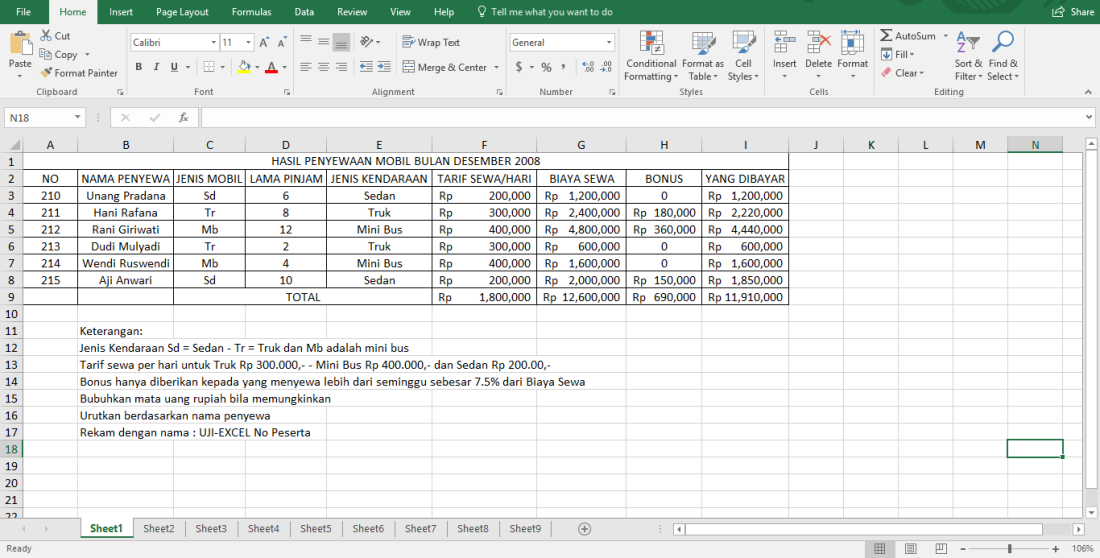The width and height of the screenshot is (1100, 558).
Task: Decrease font size with smaller A icon
Action: click(282, 43)
